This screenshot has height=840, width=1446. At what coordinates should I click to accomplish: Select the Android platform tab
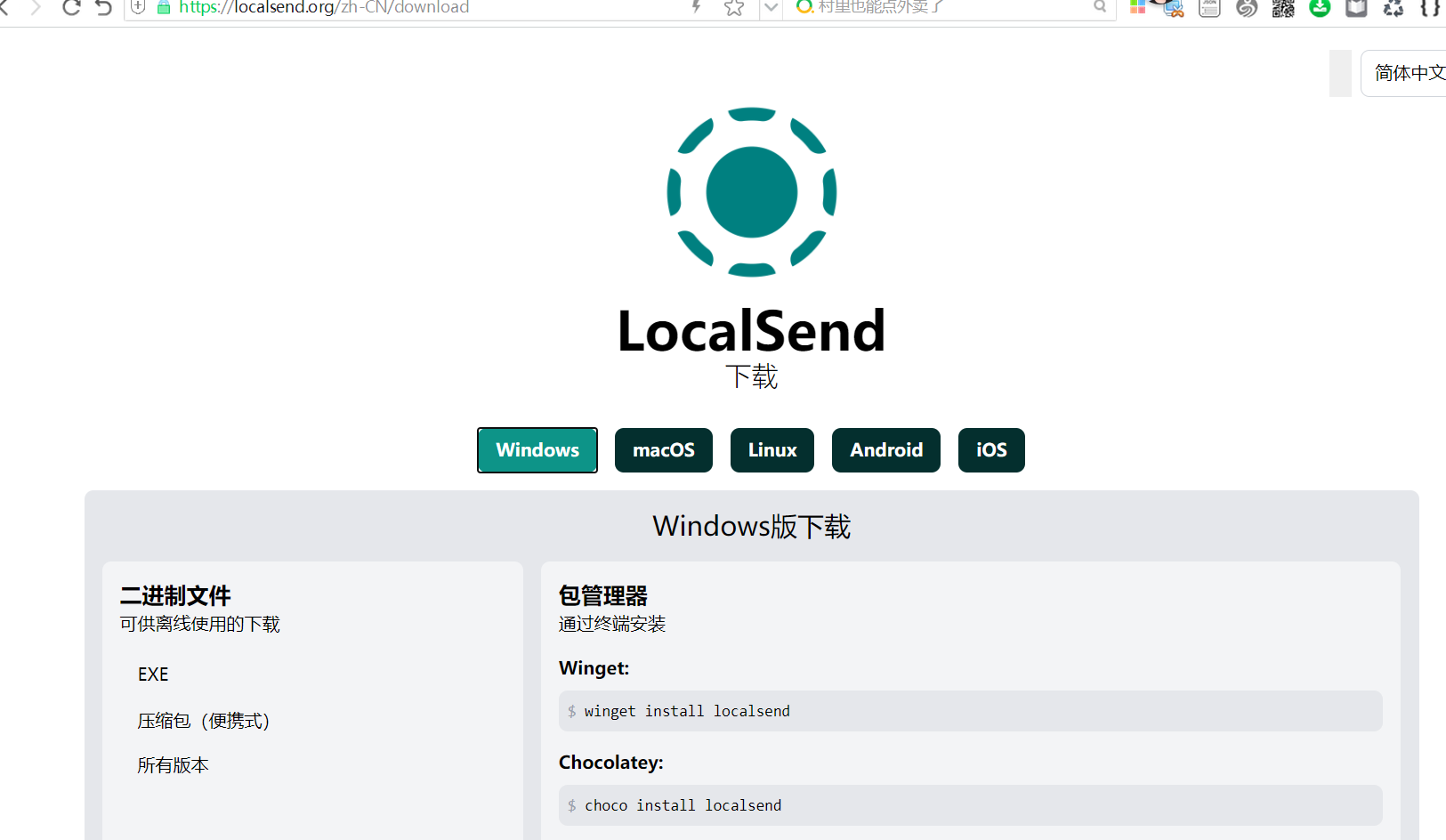click(885, 449)
